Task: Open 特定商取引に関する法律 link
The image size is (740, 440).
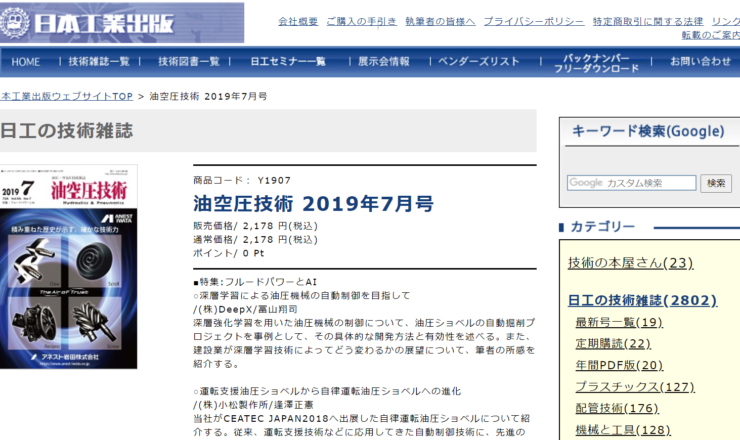Action: [648, 21]
